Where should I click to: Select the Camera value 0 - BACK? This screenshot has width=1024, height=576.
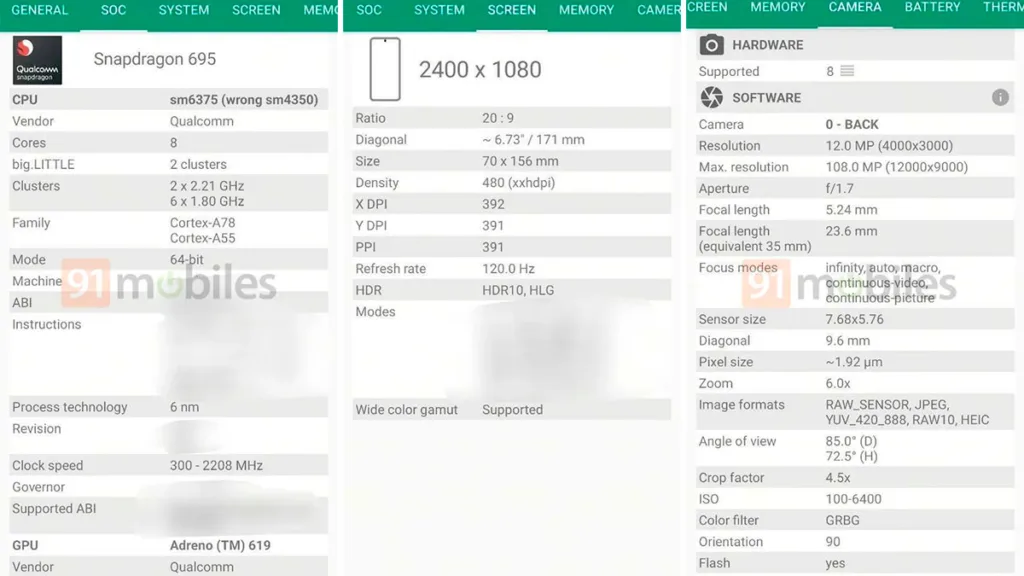pyautogui.click(x=852, y=124)
